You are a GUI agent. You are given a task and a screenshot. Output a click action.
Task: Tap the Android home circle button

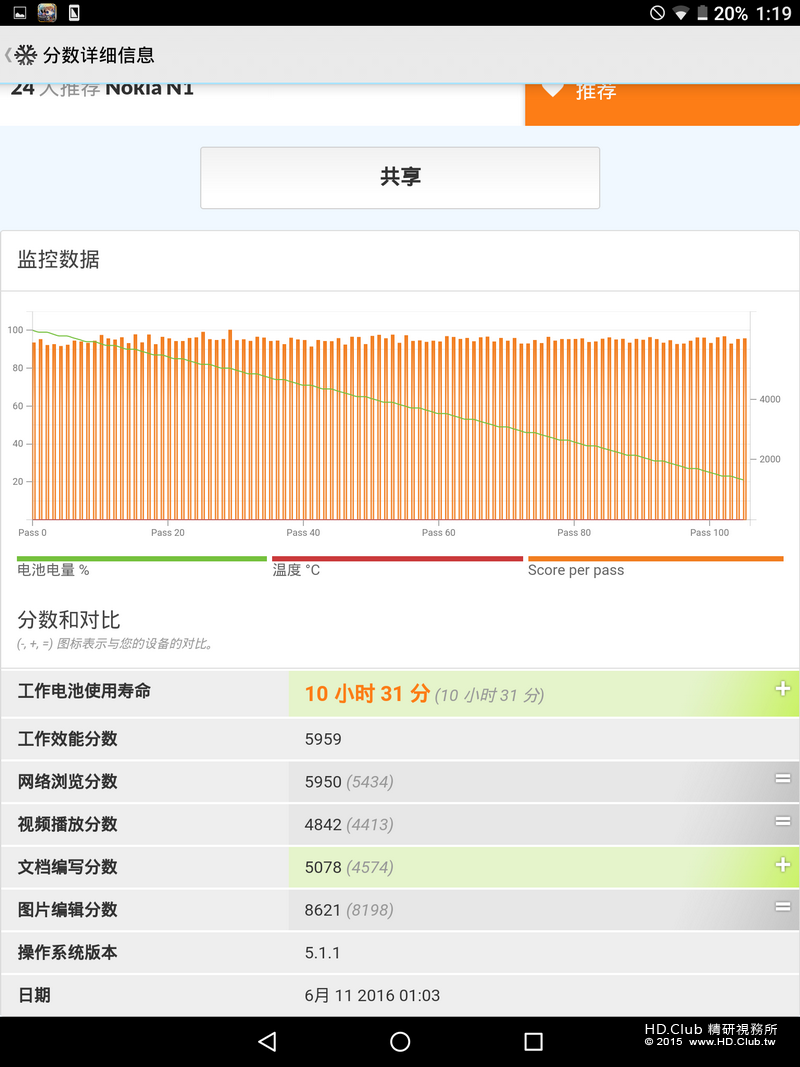click(x=400, y=1041)
